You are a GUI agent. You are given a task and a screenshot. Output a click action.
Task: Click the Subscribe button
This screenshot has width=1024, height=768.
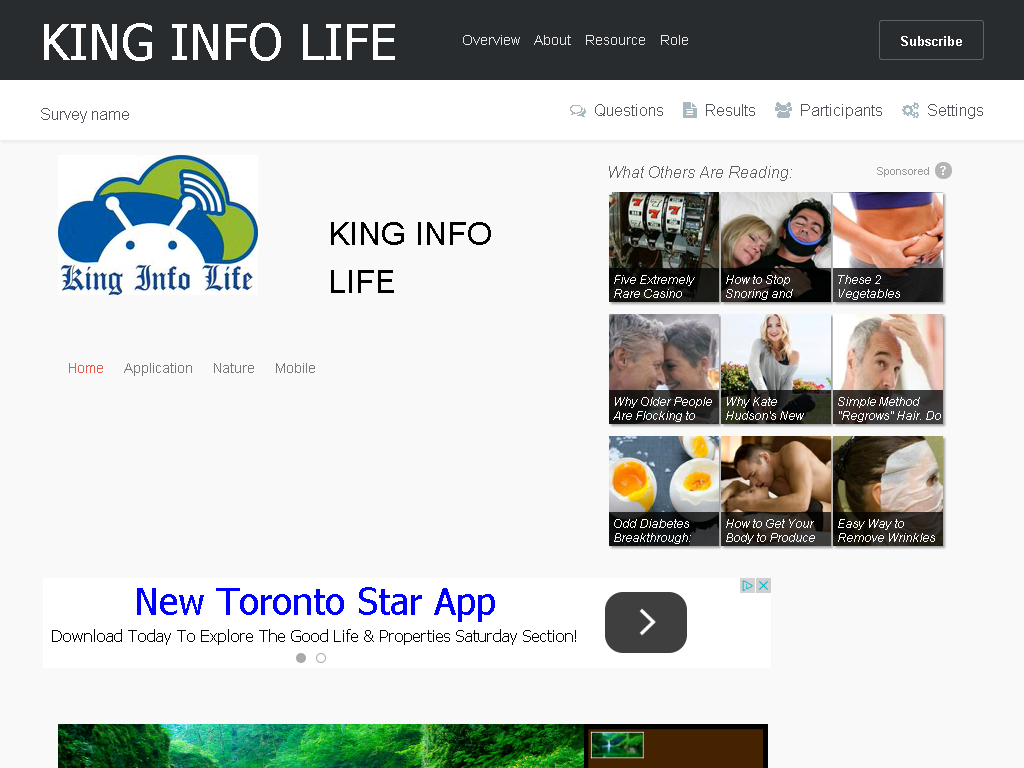tap(931, 40)
